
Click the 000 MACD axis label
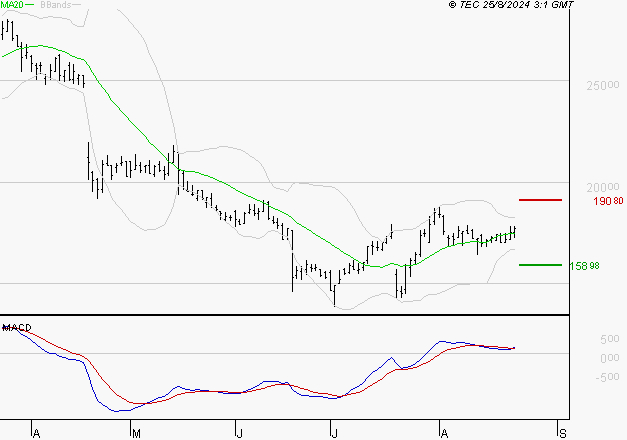tap(610, 358)
